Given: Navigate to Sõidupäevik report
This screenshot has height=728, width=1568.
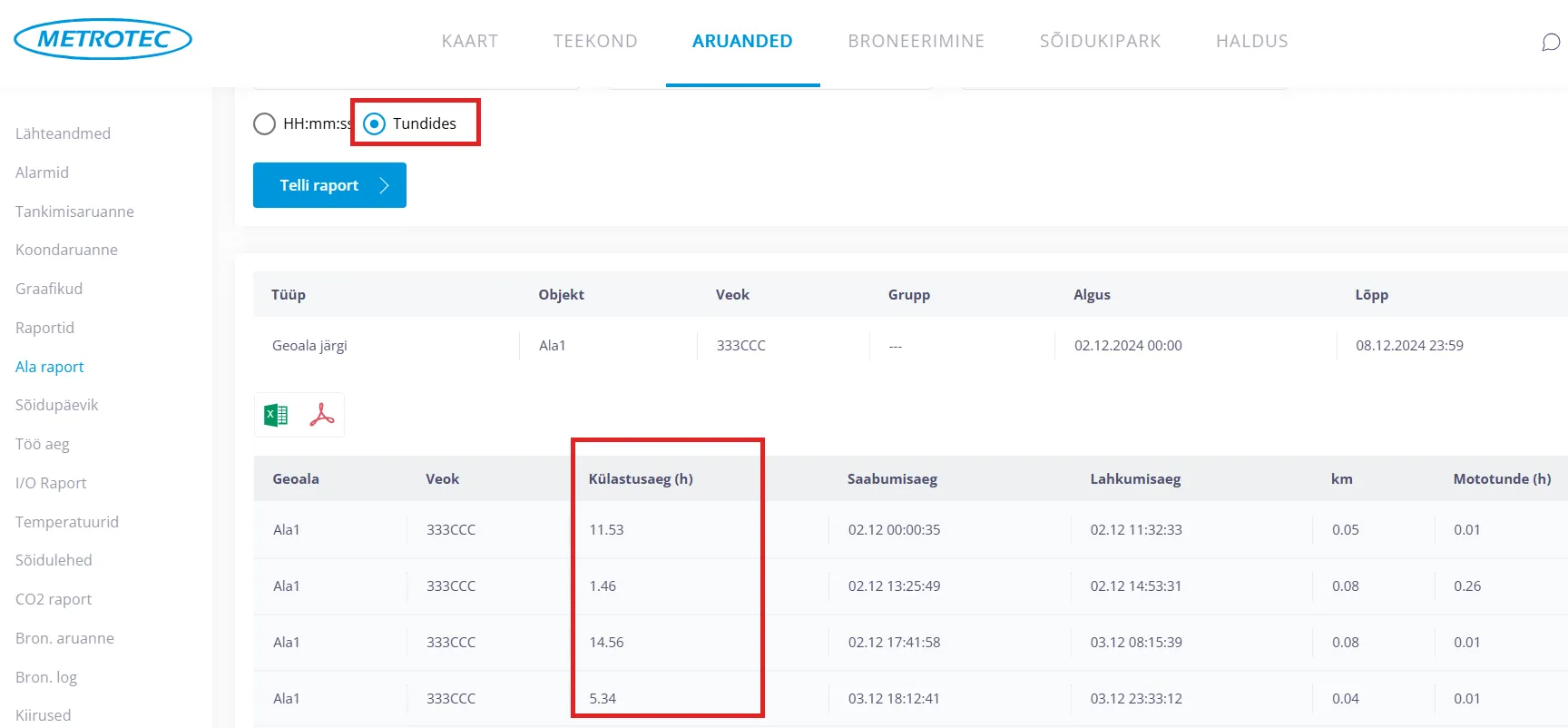Looking at the screenshot, I should (56, 405).
